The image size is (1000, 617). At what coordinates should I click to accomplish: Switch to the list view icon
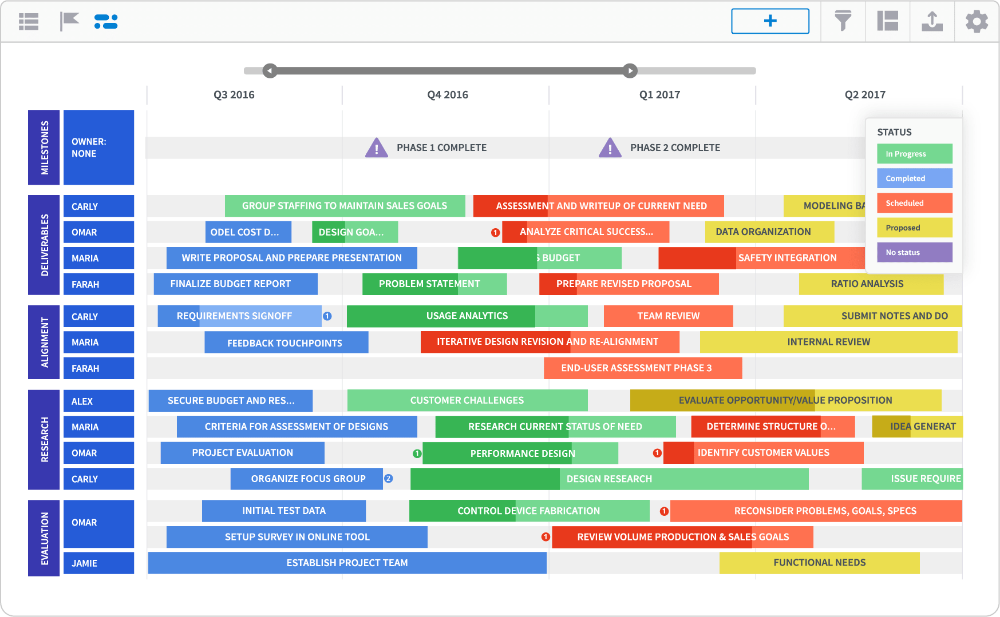28,21
